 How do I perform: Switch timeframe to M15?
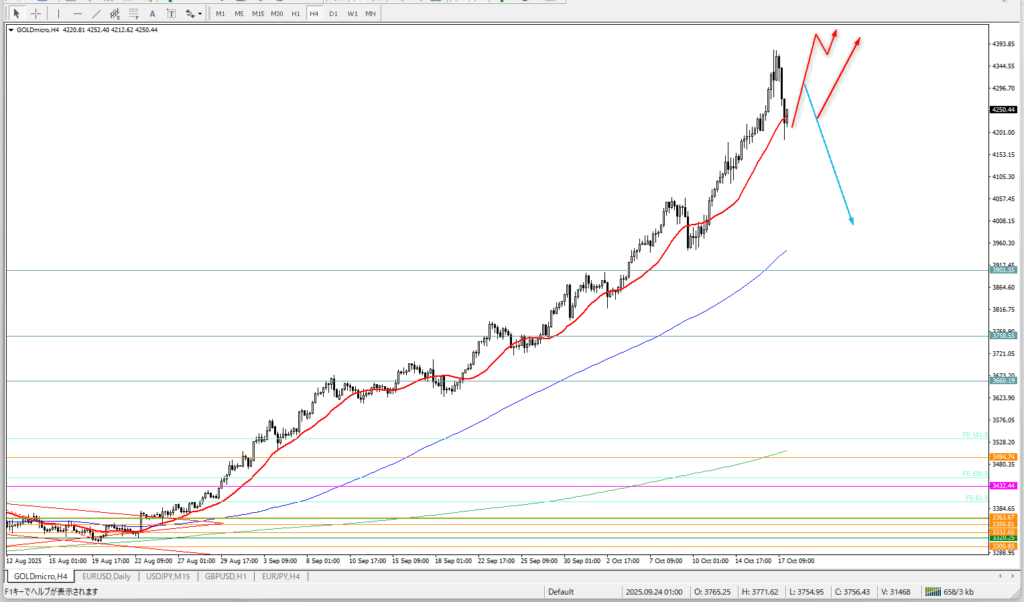coord(258,13)
